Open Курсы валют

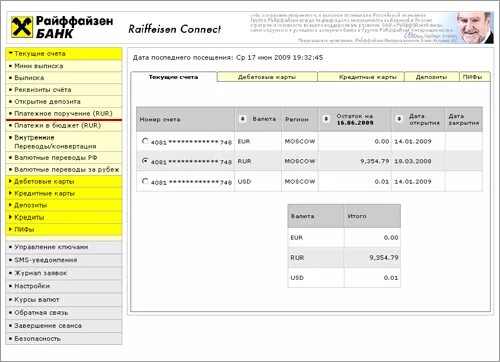pyautogui.click(x=64, y=300)
